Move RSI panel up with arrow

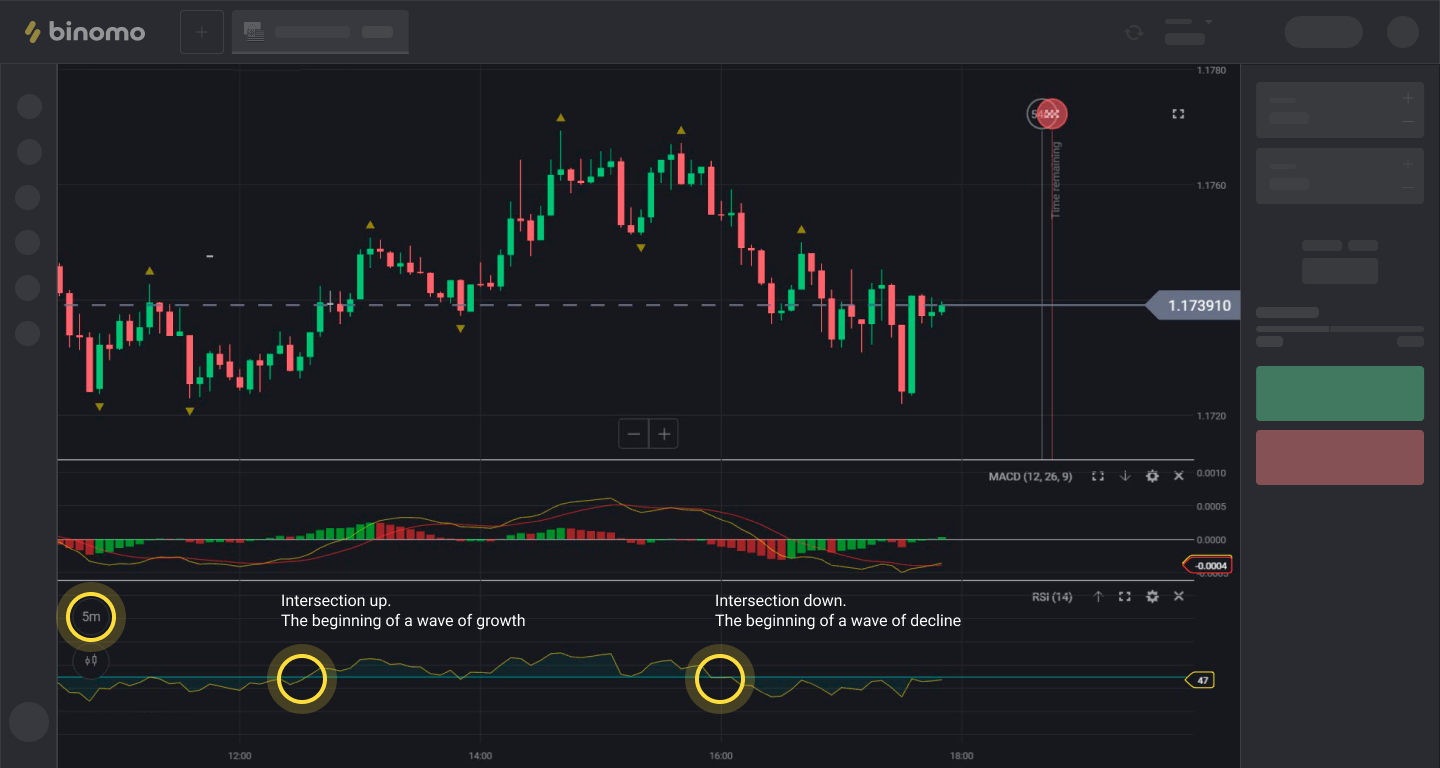point(1098,596)
